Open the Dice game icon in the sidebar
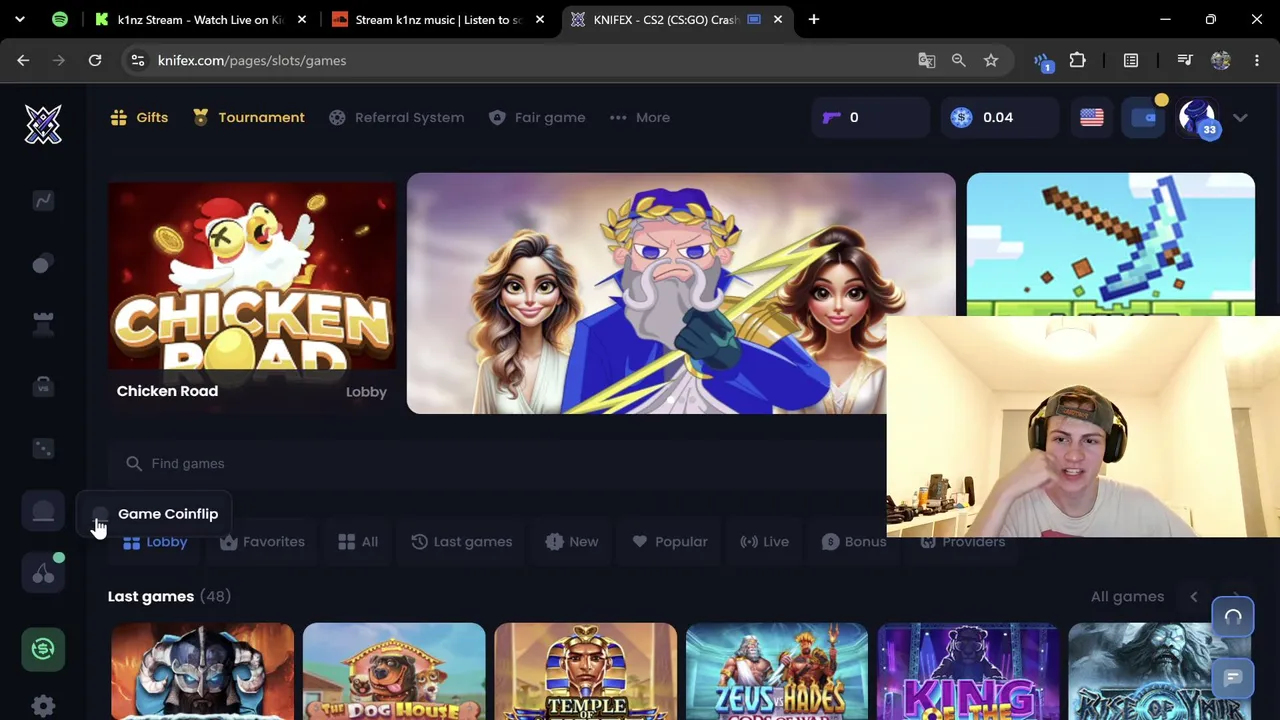This screenshot has width=1280, height=720. pyautogui.click(x=43, y=448)
